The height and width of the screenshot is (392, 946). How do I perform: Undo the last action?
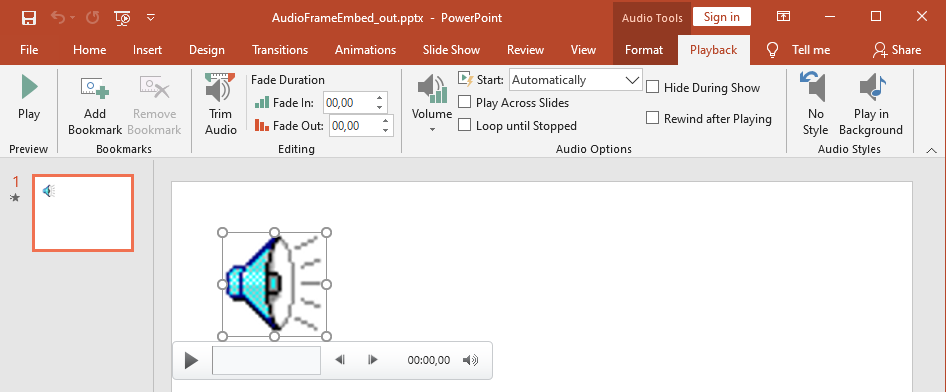pos(59,17)
